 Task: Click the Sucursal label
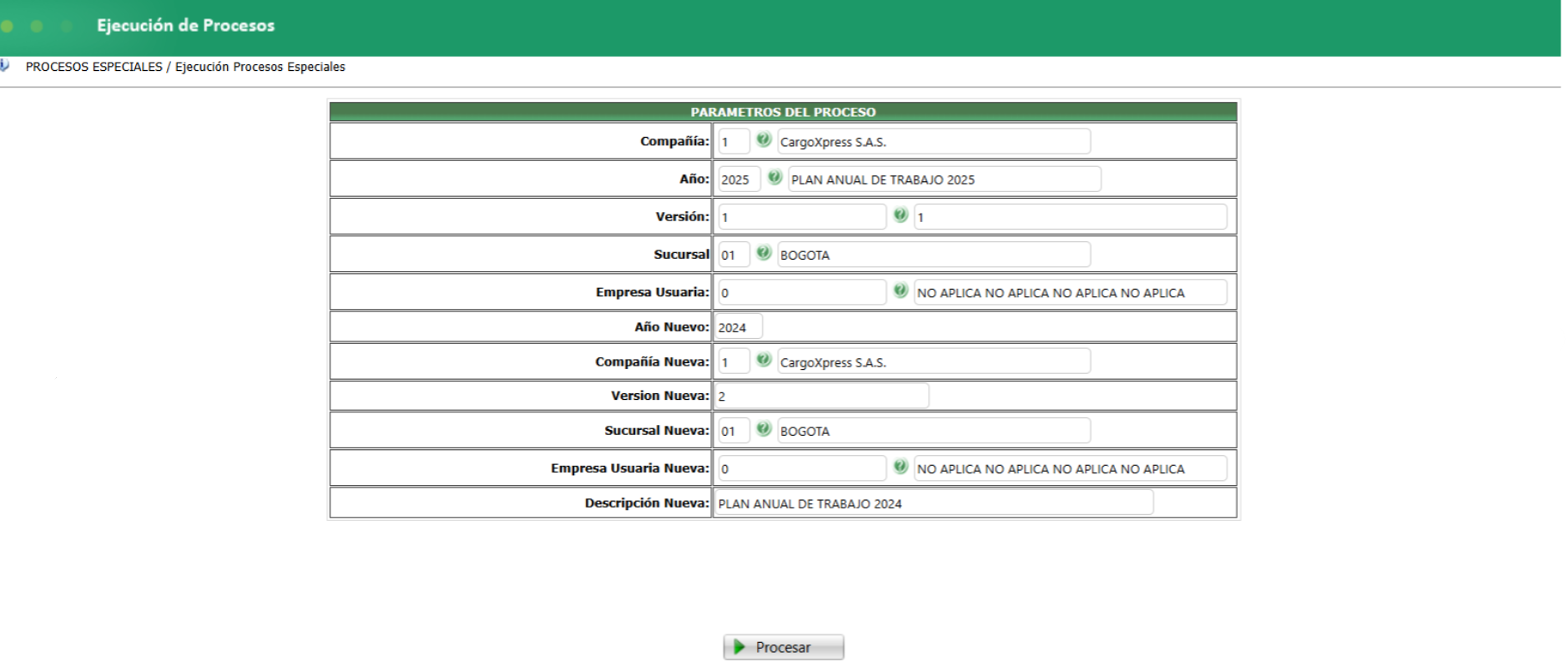[682, 254]
